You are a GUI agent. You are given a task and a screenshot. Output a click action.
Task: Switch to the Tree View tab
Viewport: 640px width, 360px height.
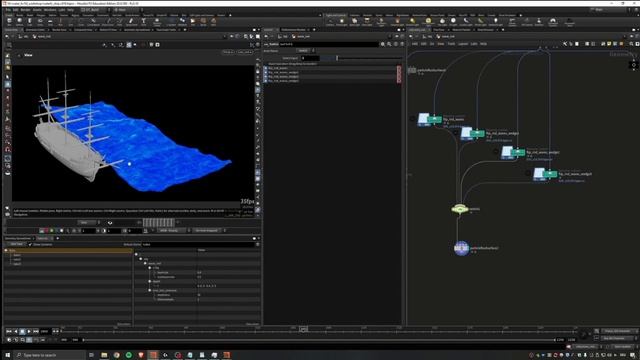click(x=439, y=29)
